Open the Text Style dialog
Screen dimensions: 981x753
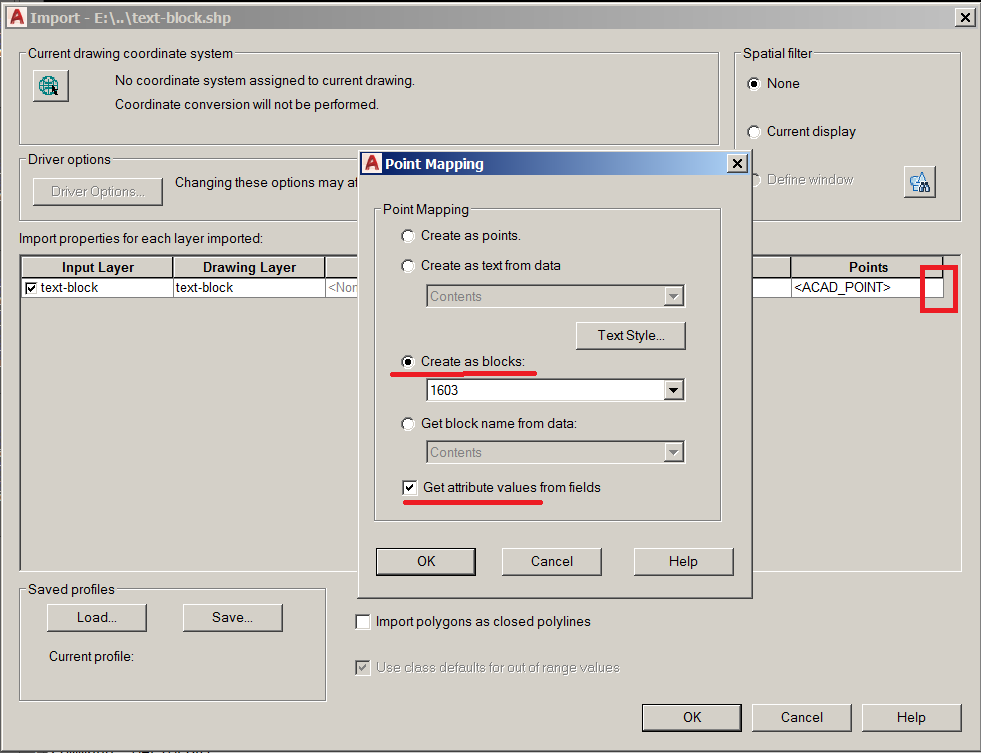630,335
